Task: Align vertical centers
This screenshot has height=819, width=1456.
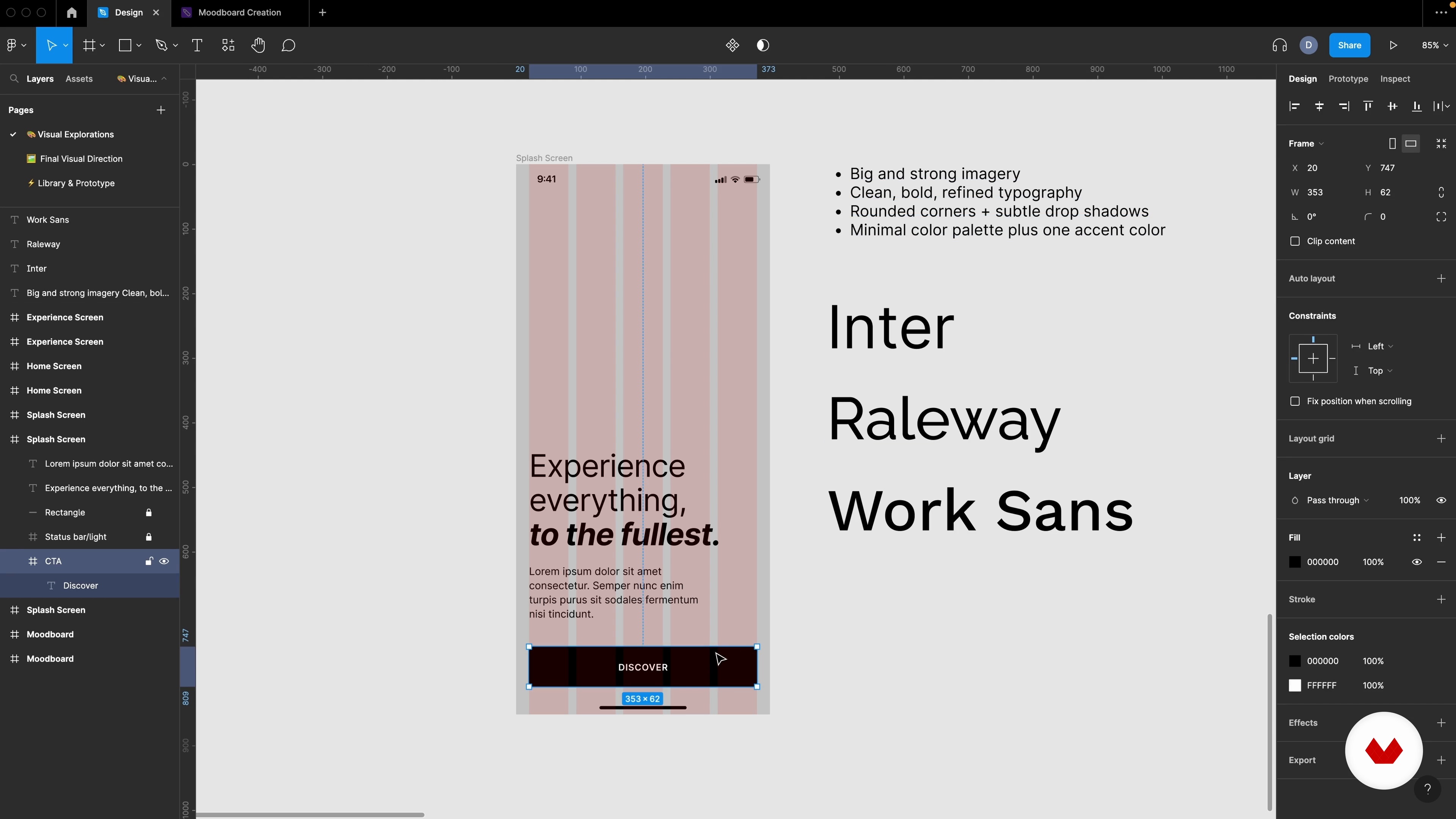Action: click(x=1392, y=106)
